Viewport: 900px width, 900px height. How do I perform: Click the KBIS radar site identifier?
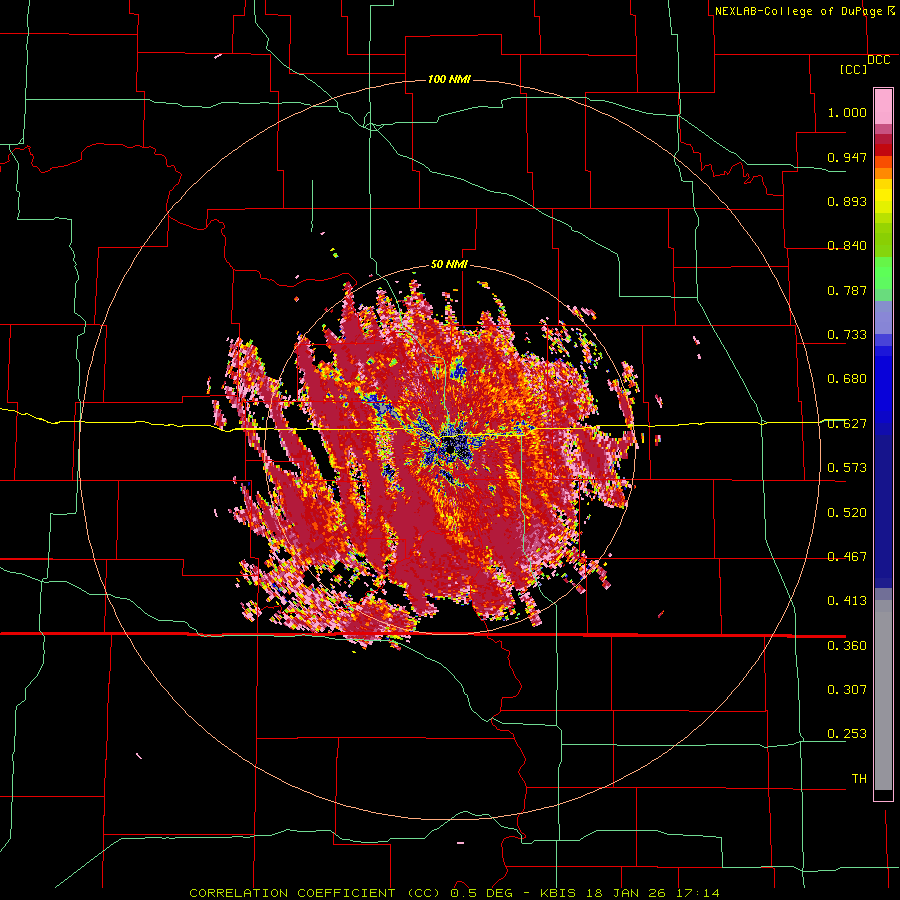point(559,893)
